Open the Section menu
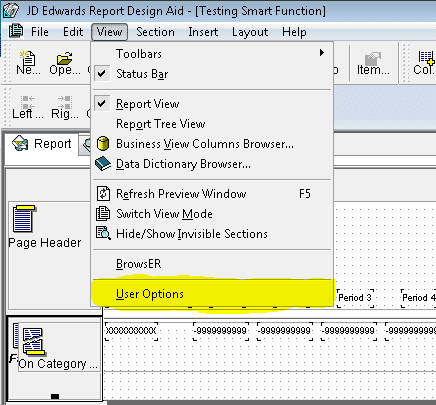436x405 pixels. (x=155, y=32)
